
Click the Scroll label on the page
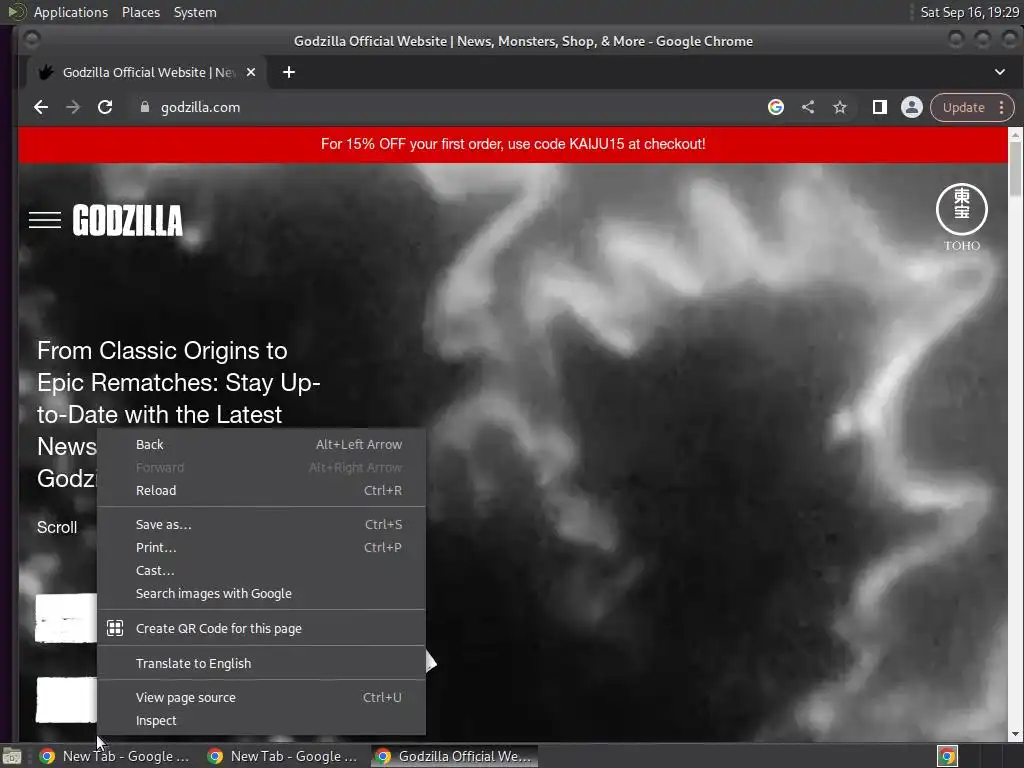tap(57, 527)
